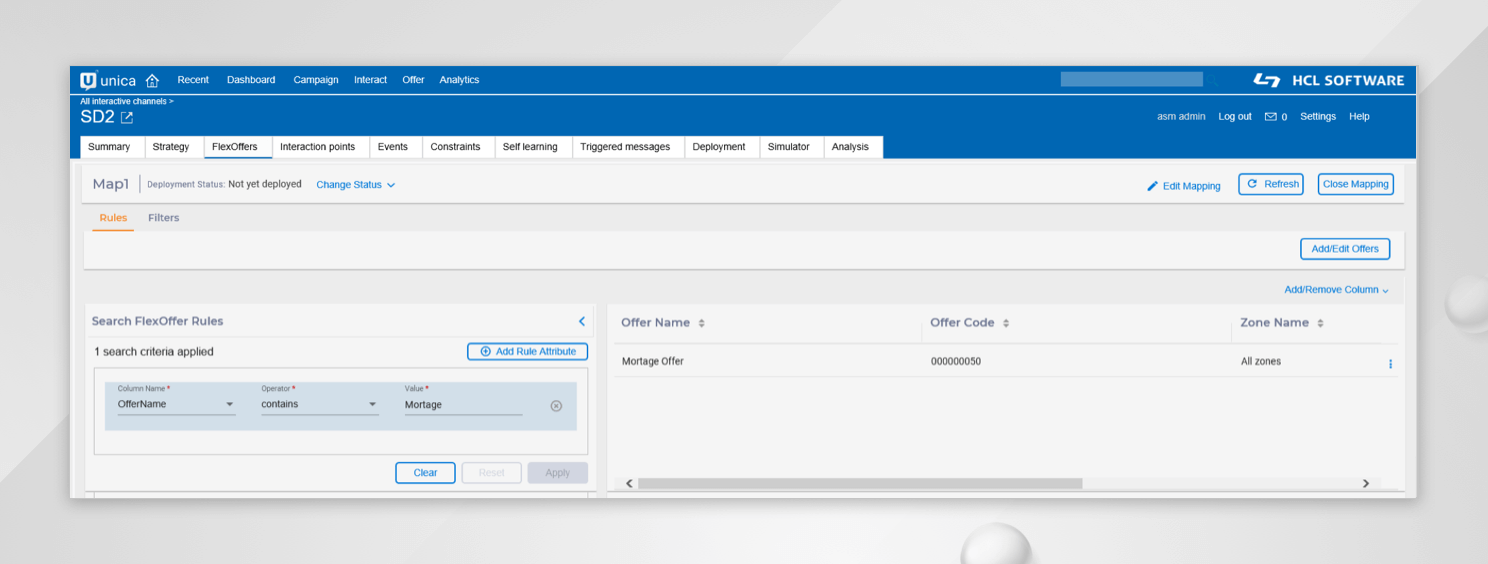This screenshot has height=564, width=1488.
Task: Click the Edit Mapping pencil link
Action: 1184,186
